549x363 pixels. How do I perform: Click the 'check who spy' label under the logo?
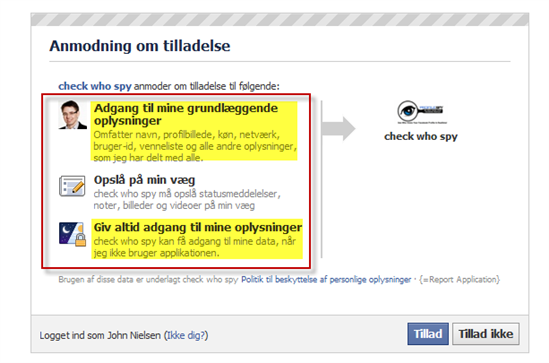[x=421, y=136]
